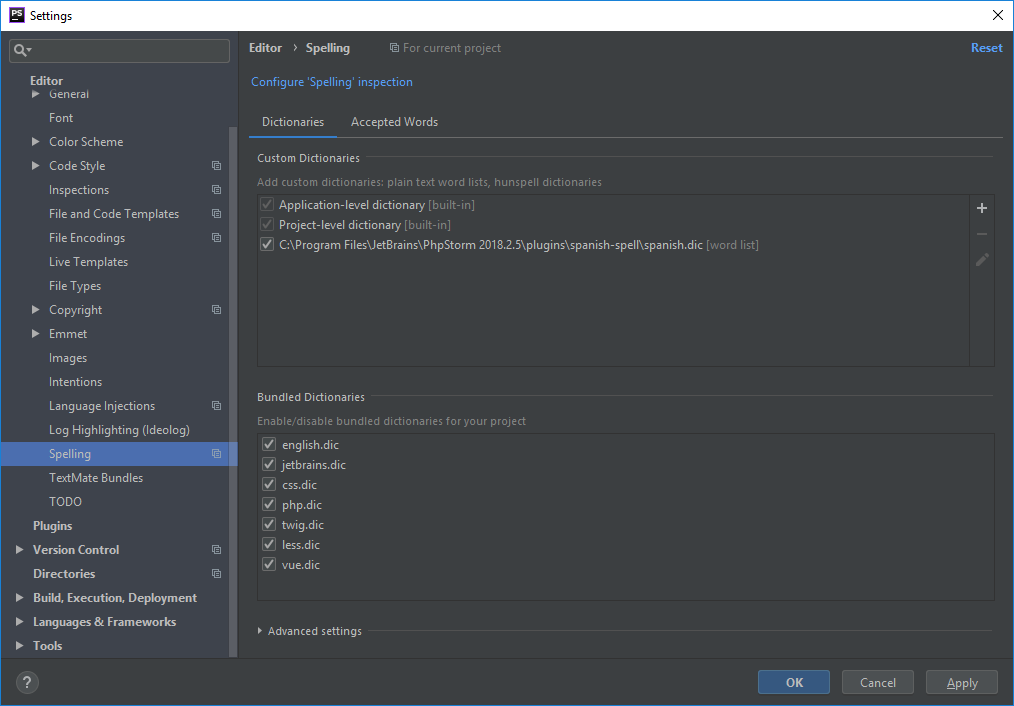Click the PhpStorm logo in title bar
This screenshot has width=1014, height=706.
tap(17, 15)
